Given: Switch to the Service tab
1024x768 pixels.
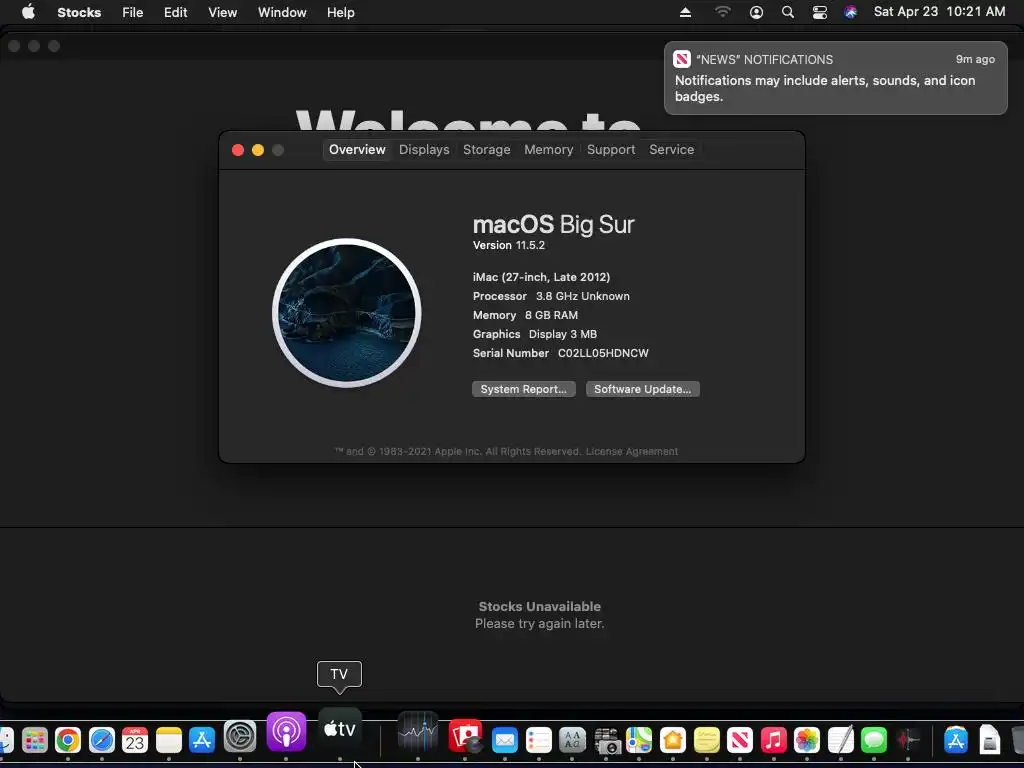Looking at the screenshot, I should pyautogui.click(x=671, y=150).
